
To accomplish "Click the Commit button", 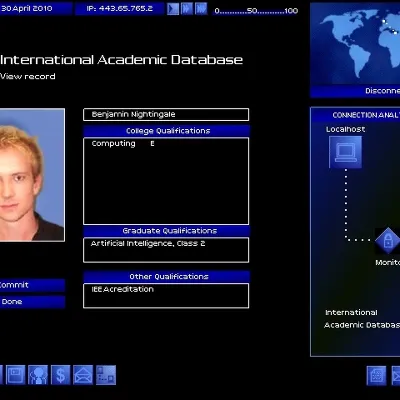I will tap(32, 285).
